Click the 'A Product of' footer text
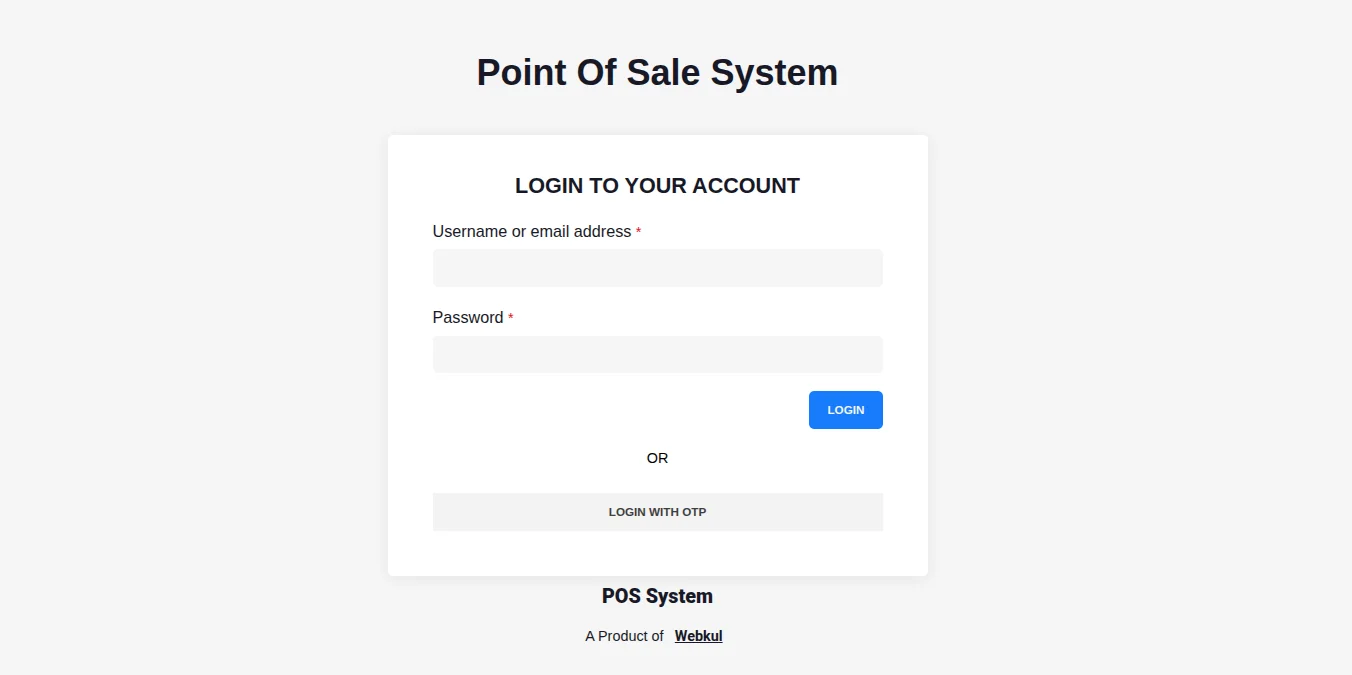The width and height of the screenshot is (1352, 675). (x=623, y=636)
